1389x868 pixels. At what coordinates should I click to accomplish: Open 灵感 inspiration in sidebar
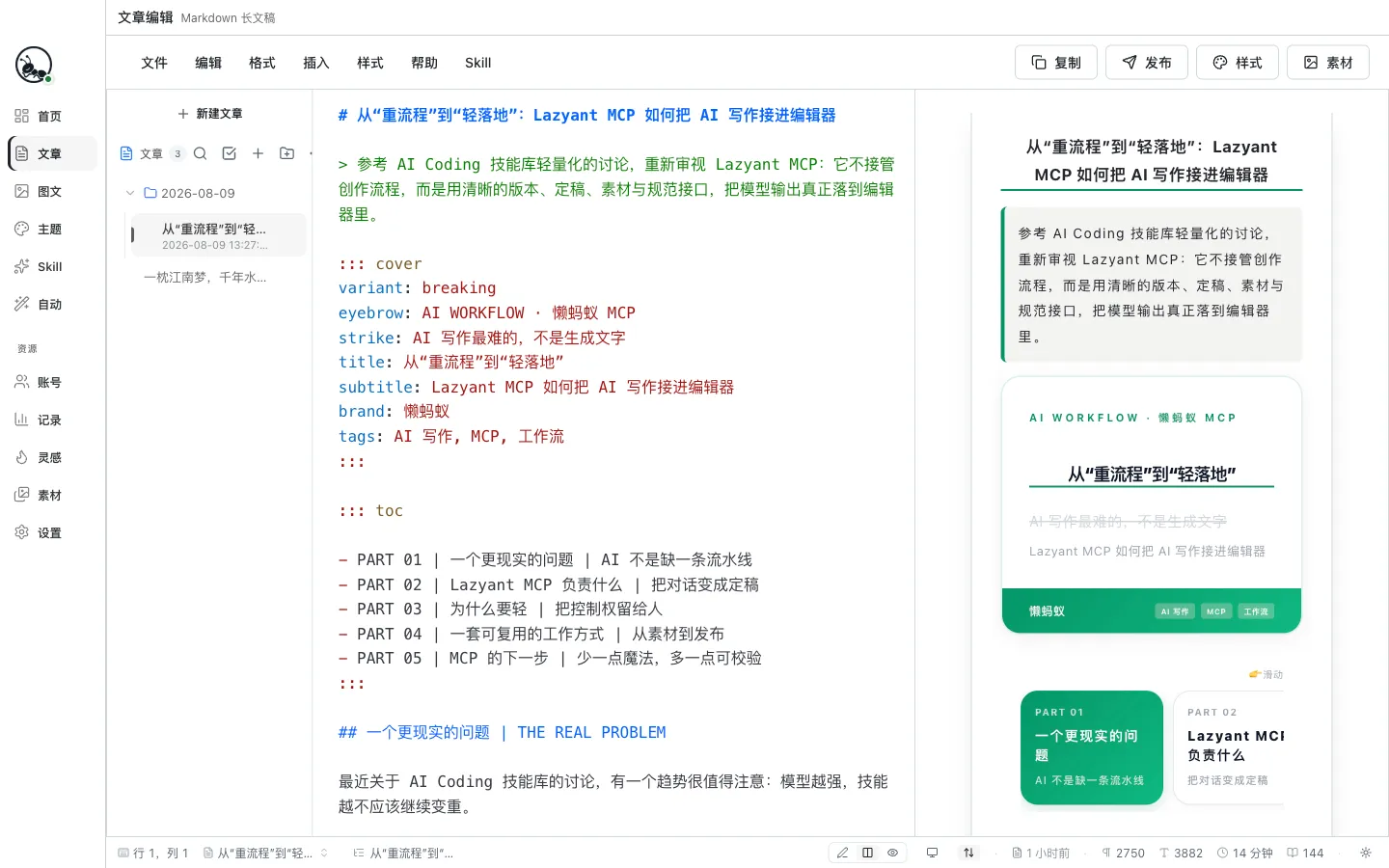53,457
